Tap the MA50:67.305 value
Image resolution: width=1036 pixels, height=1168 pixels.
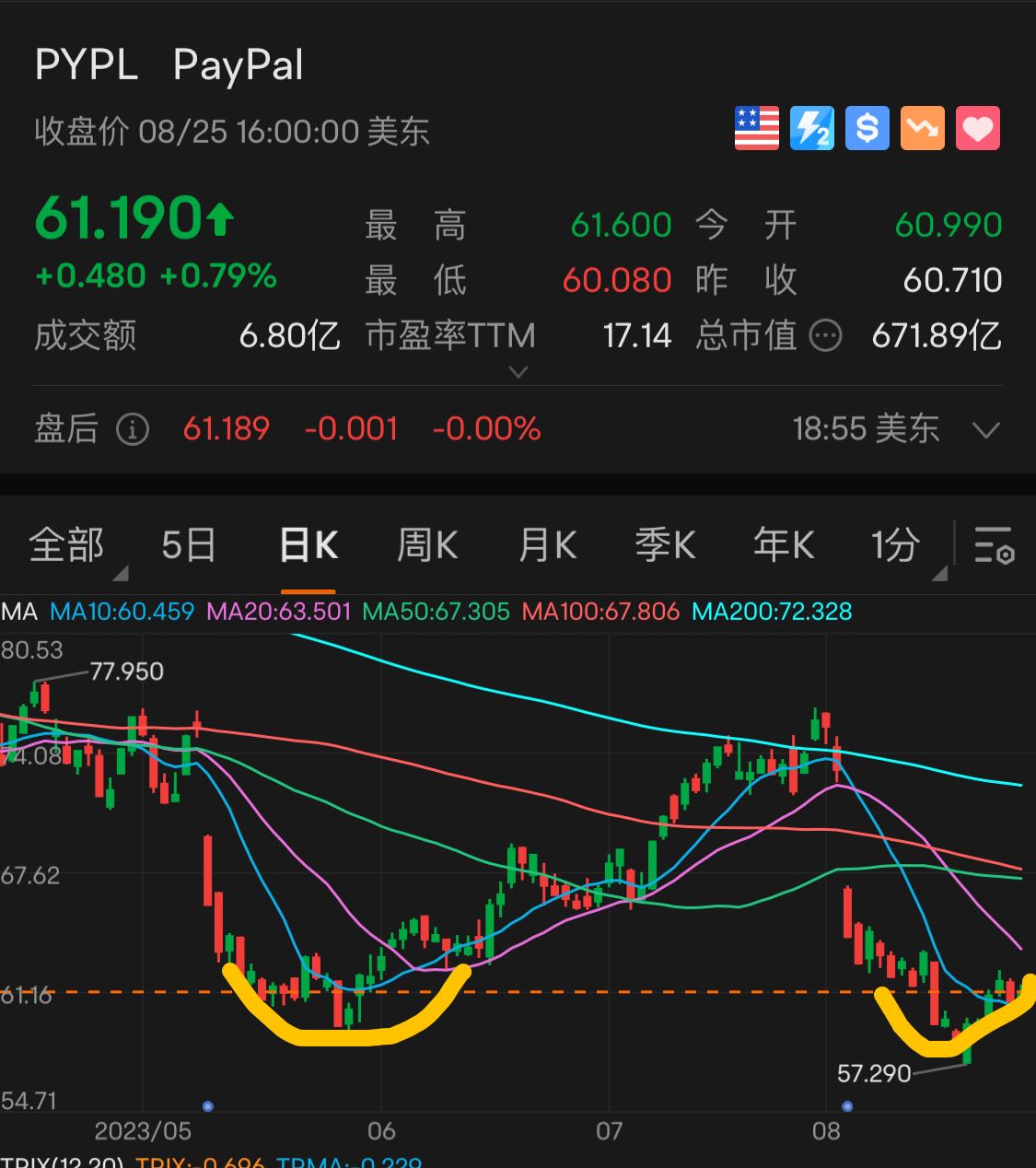(437, 612)
